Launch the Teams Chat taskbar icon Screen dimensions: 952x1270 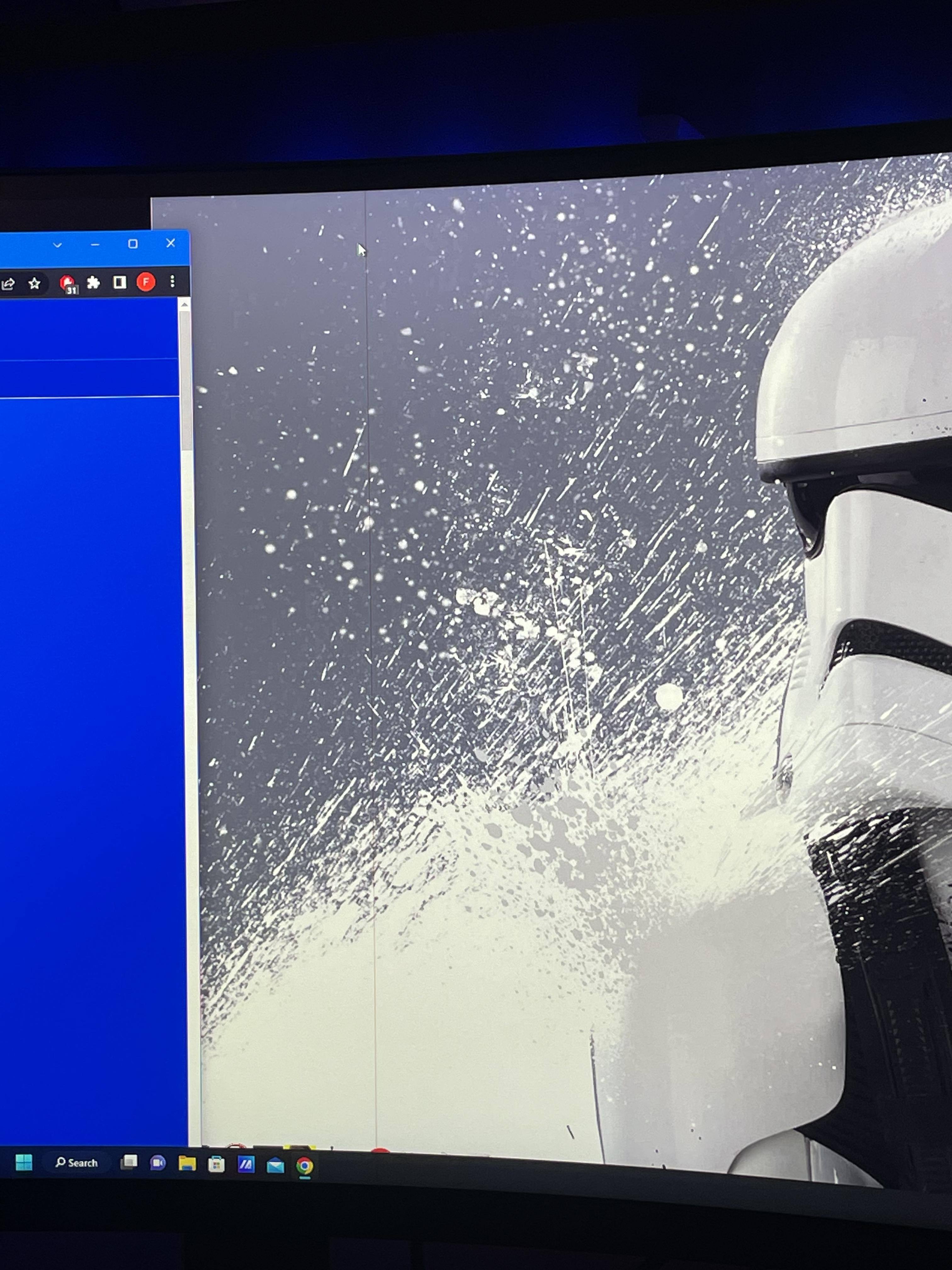[158, 1163]
